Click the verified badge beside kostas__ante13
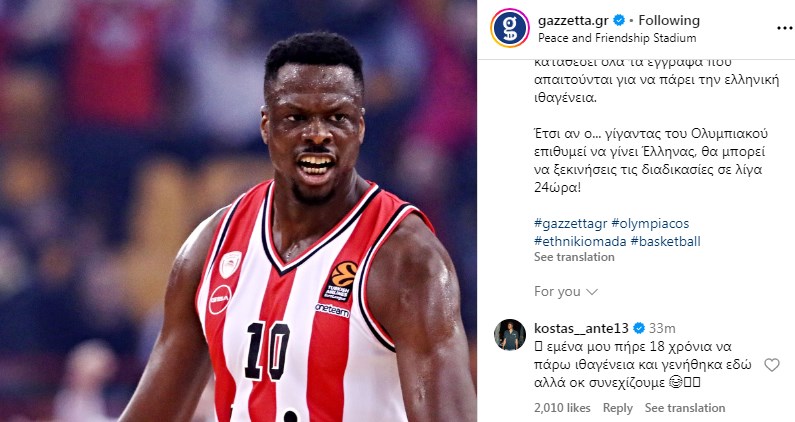Image resolution: width=795 pixels, height=422 pixels. [x=639, y=328]
